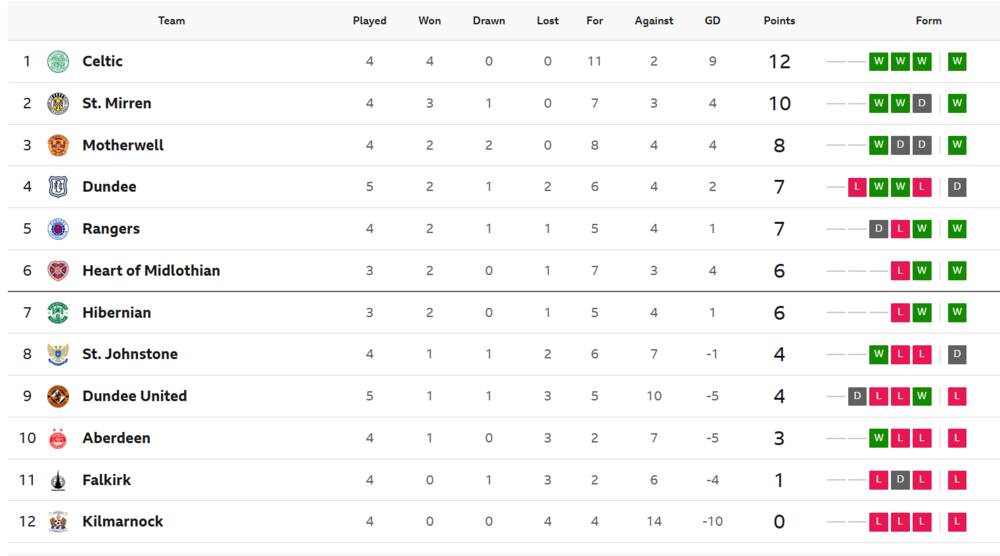The height and width of the screenshot is (556, 1000).
Task: Click the Celtic club crest icon
Action: (58, 62)
